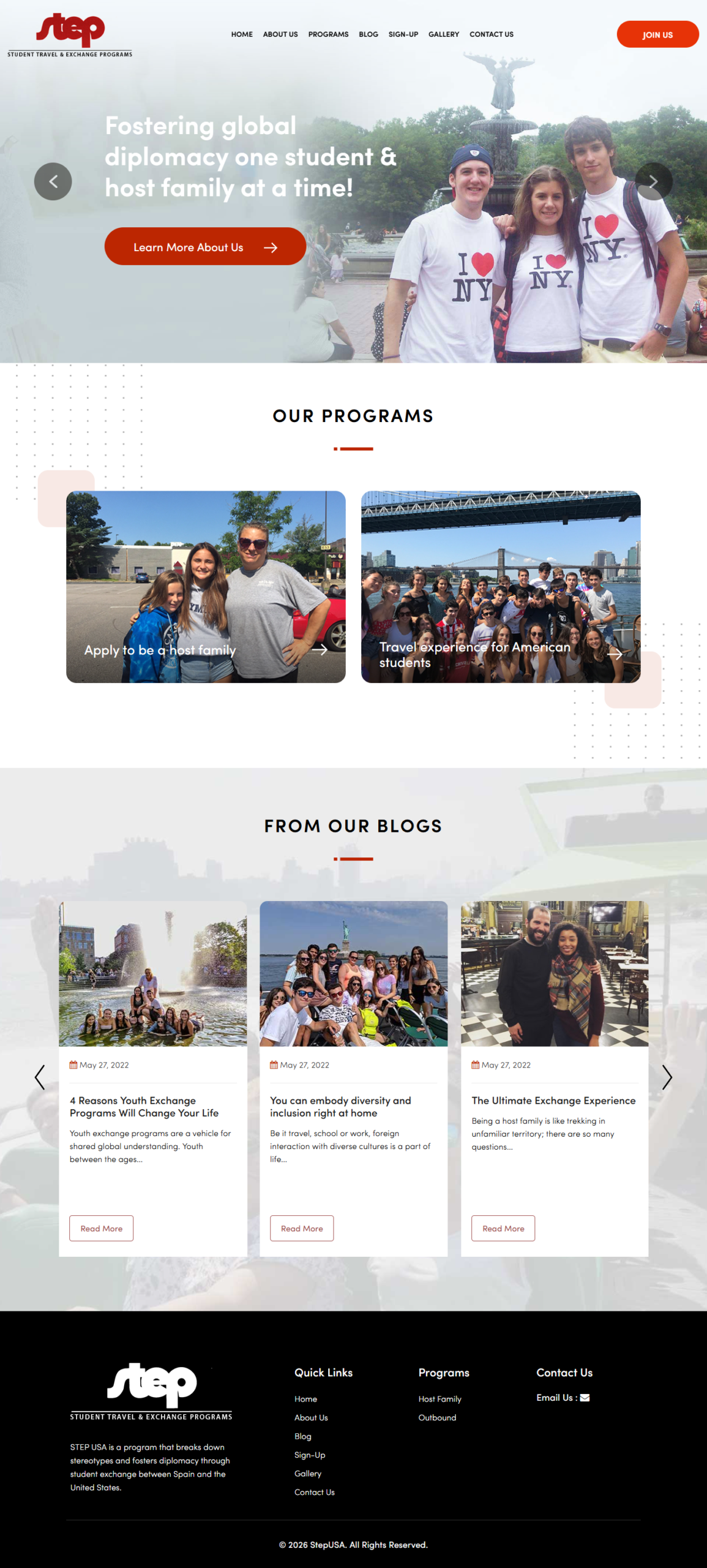Read more on Ultimate Exchange Experience post
Screen dimensions: 707x1568
pos(503,1228)
